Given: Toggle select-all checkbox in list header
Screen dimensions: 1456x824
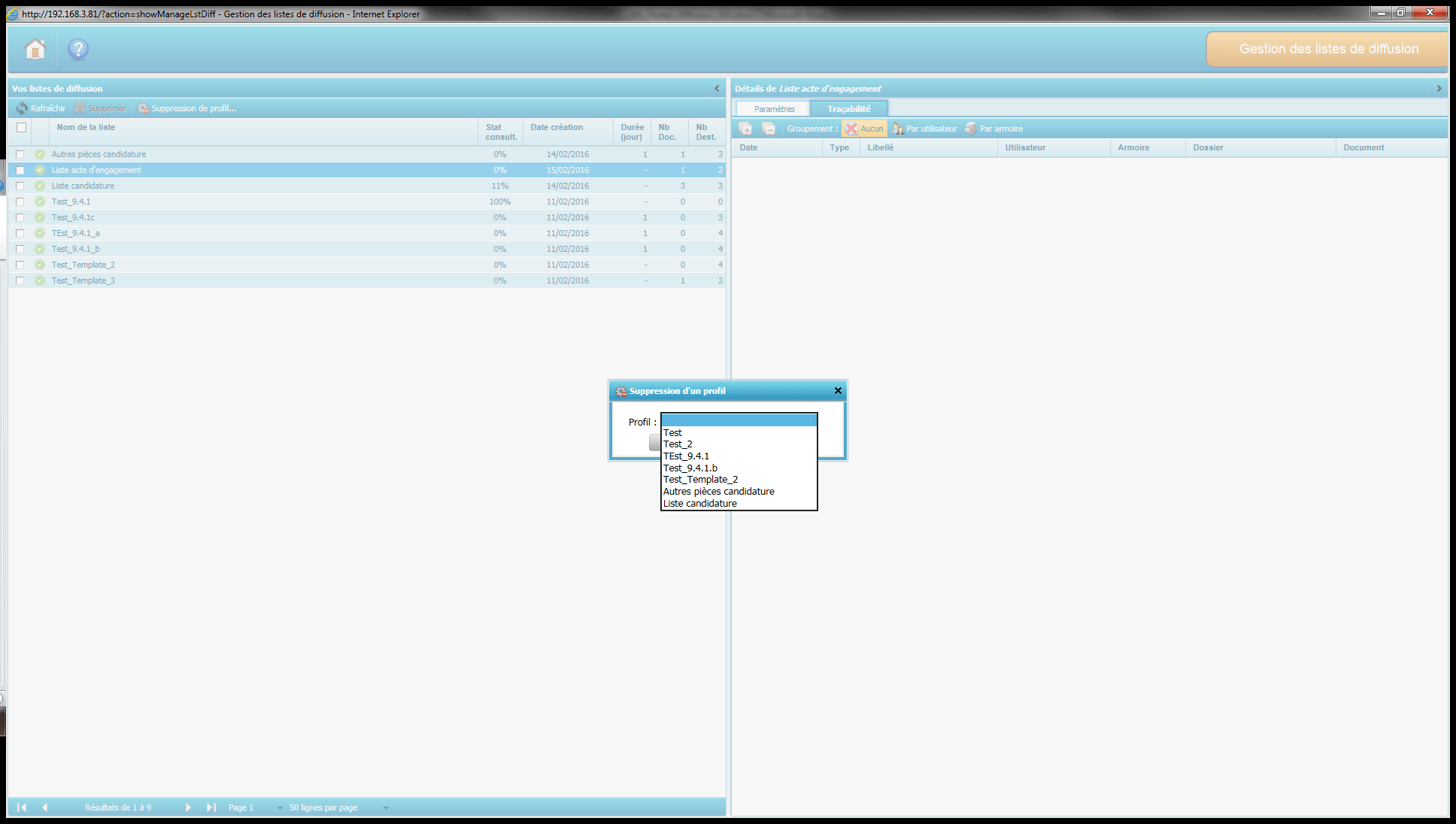Looking at the screenshot, I should (21, 127).
